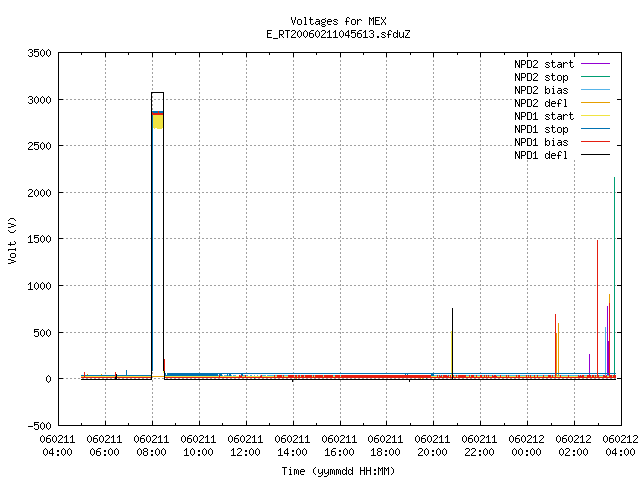Click the orange line sample for NPD2 defl
Viewport: 640px width, 480px height.
(x=596, y=103)
